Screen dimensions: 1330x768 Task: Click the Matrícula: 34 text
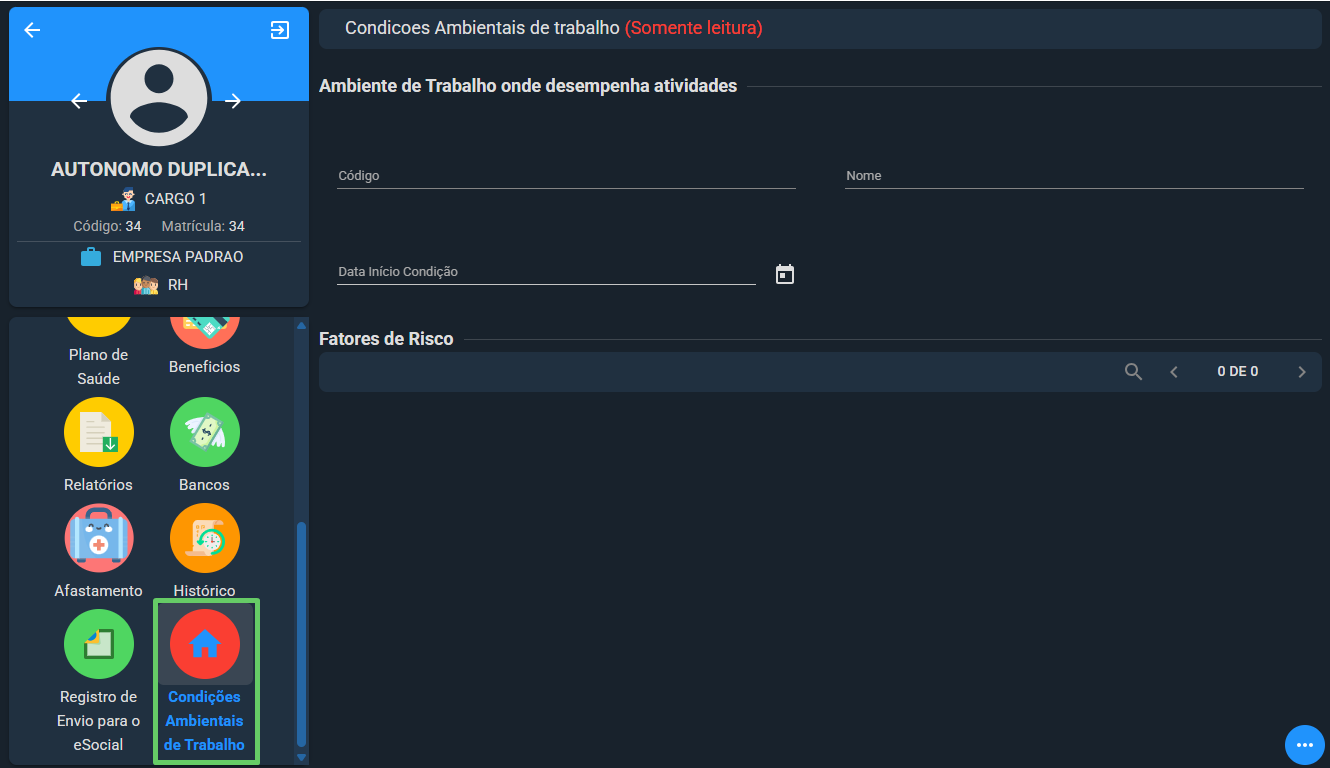tap(203, 227)
